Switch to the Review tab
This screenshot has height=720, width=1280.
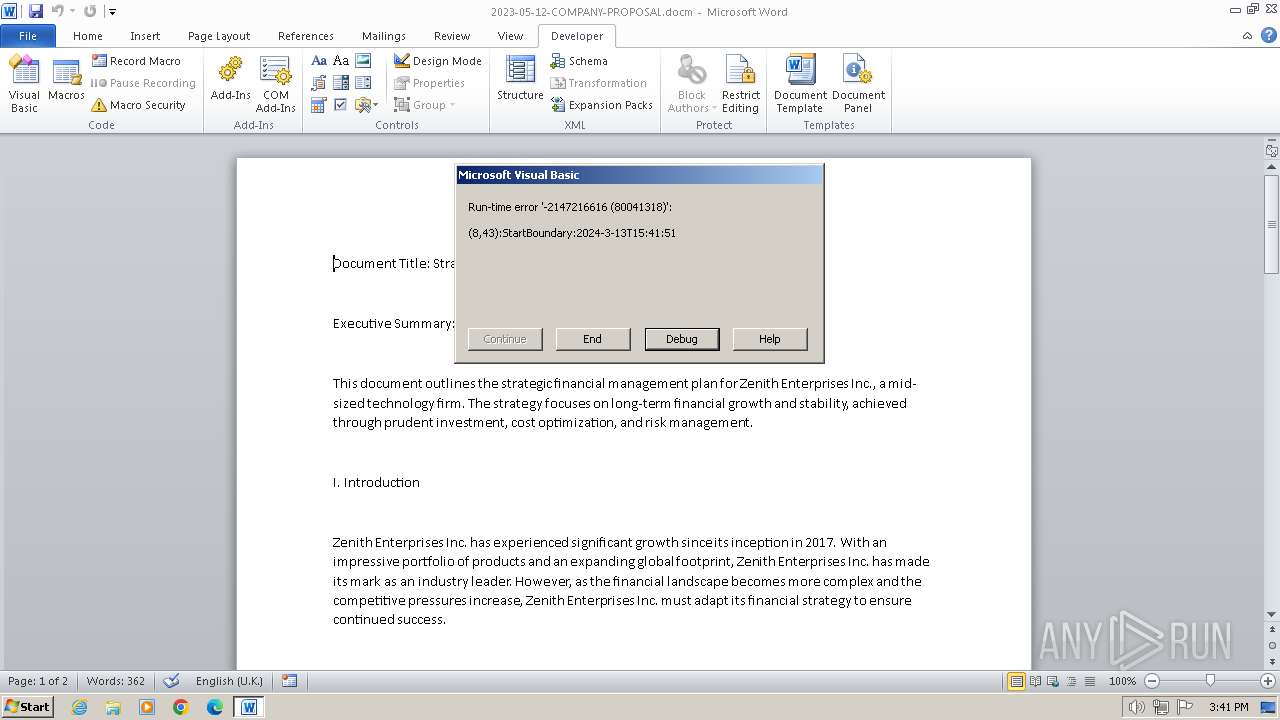[452, 36]
